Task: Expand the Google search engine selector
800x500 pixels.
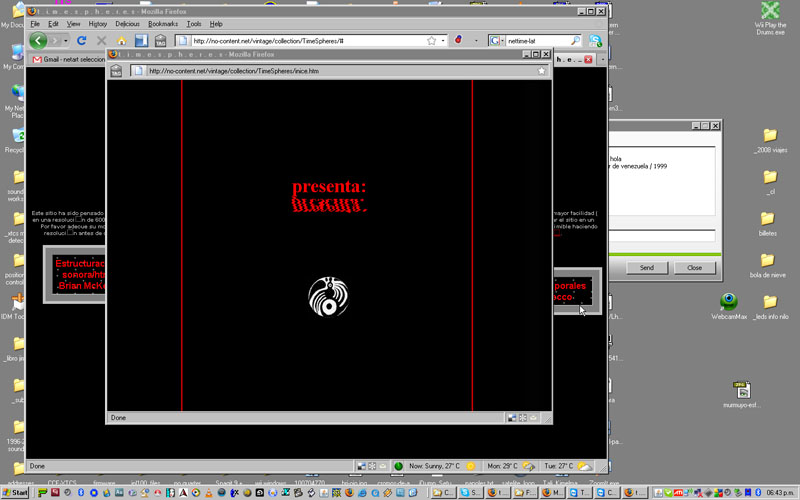Action: tap(497, 41)
